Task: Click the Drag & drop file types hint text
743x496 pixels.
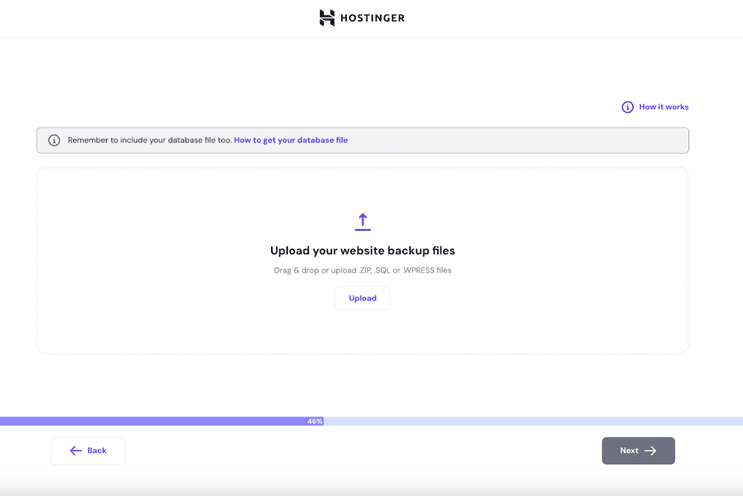Action: point(362,271)
